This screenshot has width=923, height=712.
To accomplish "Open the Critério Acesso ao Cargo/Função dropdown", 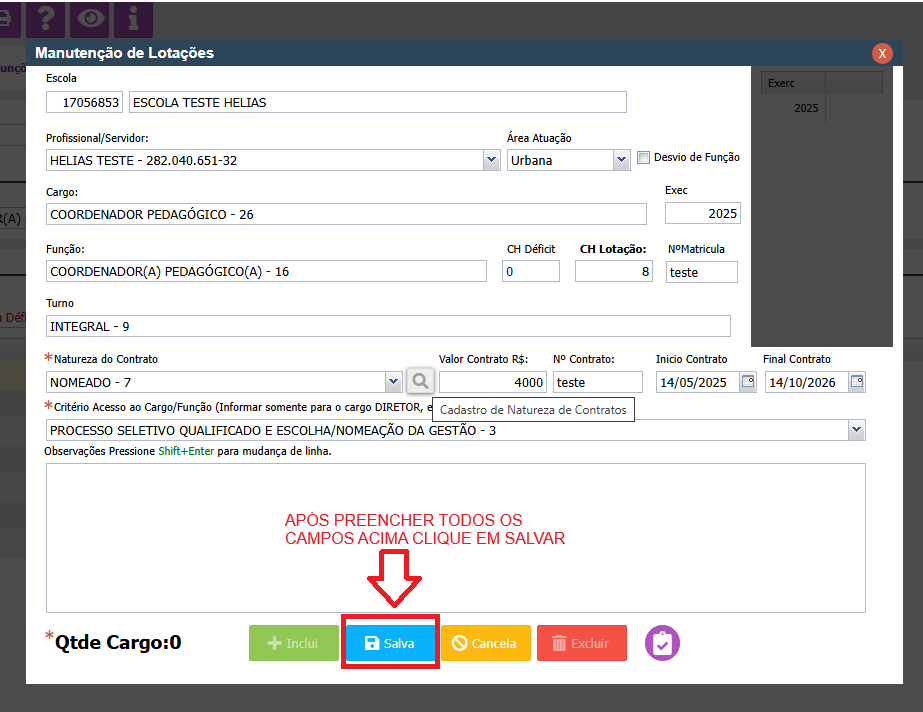I will tap(856, 429).
